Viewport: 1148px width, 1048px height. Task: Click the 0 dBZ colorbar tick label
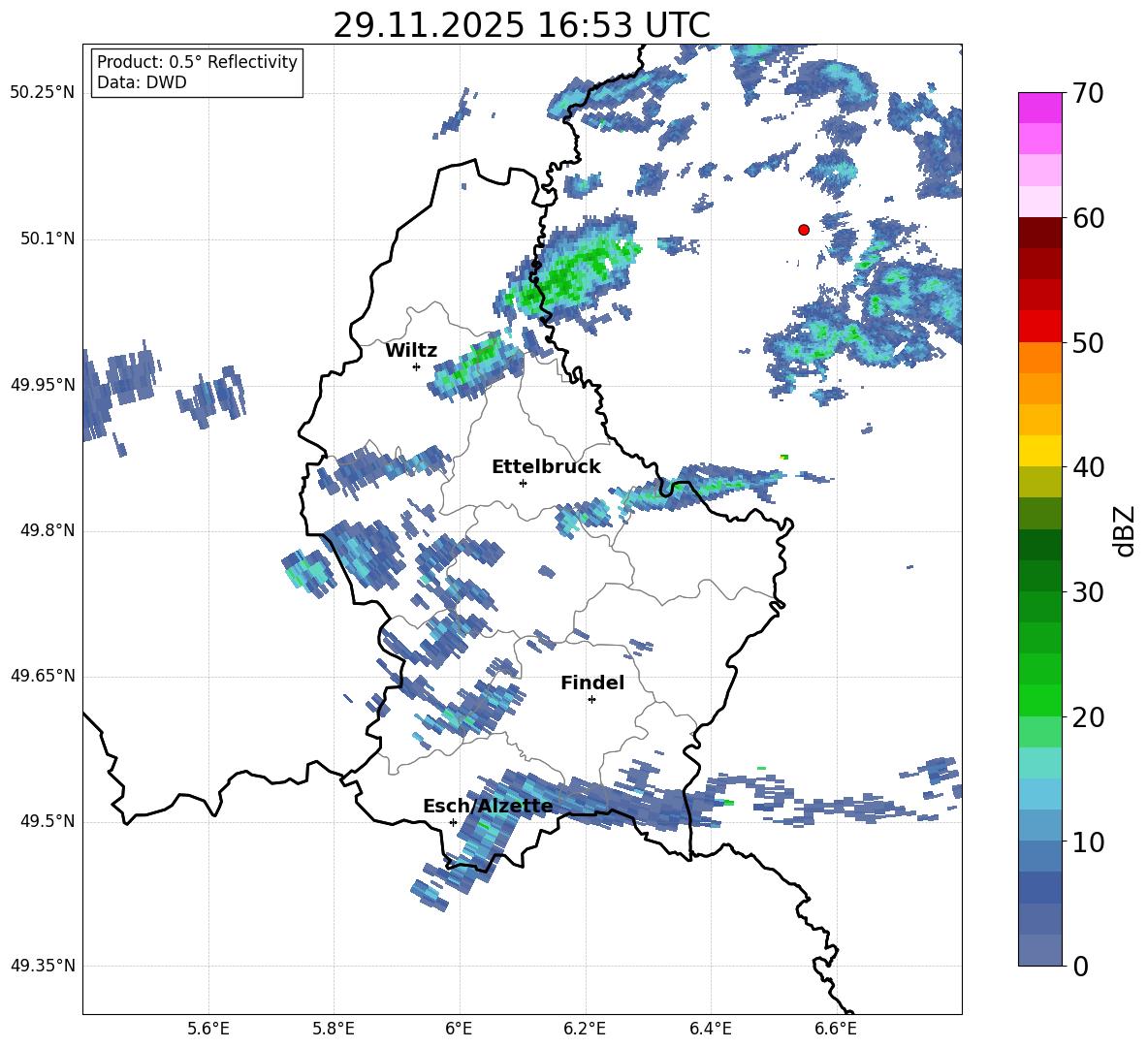[1081, 967]
